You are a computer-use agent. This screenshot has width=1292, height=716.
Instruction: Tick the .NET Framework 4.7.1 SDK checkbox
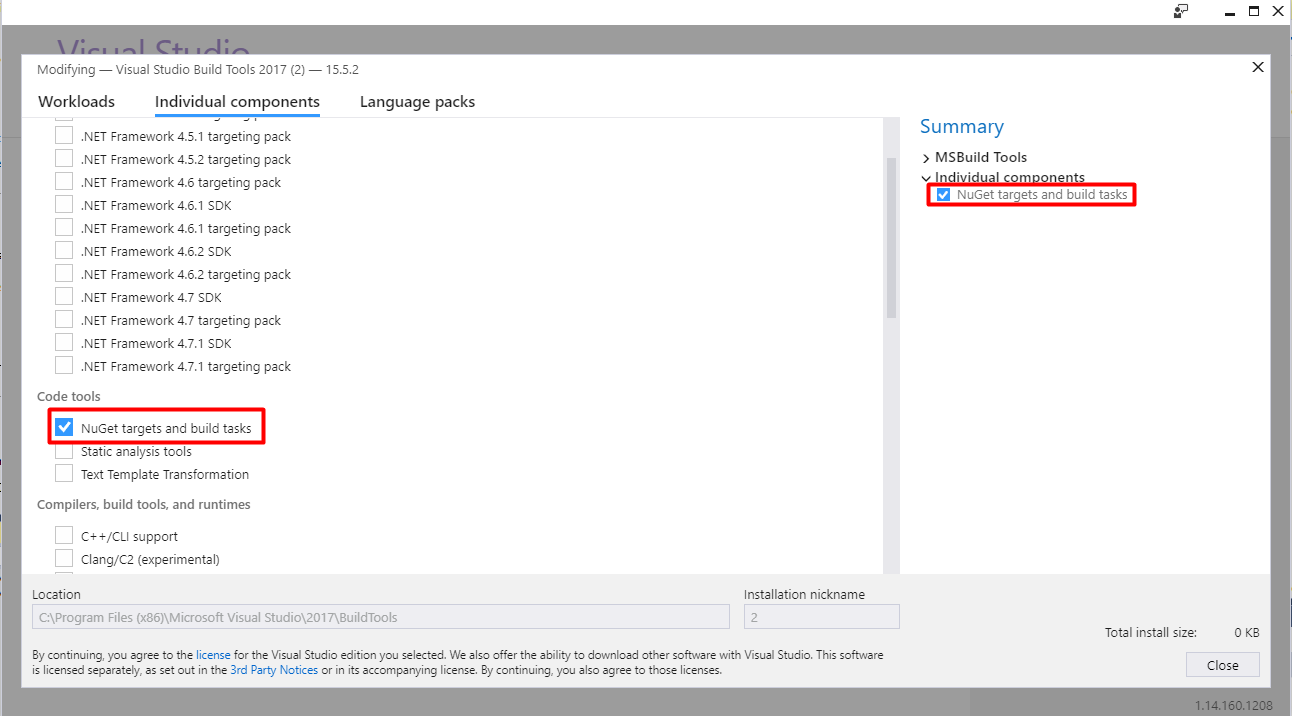[x=64, y=343]
